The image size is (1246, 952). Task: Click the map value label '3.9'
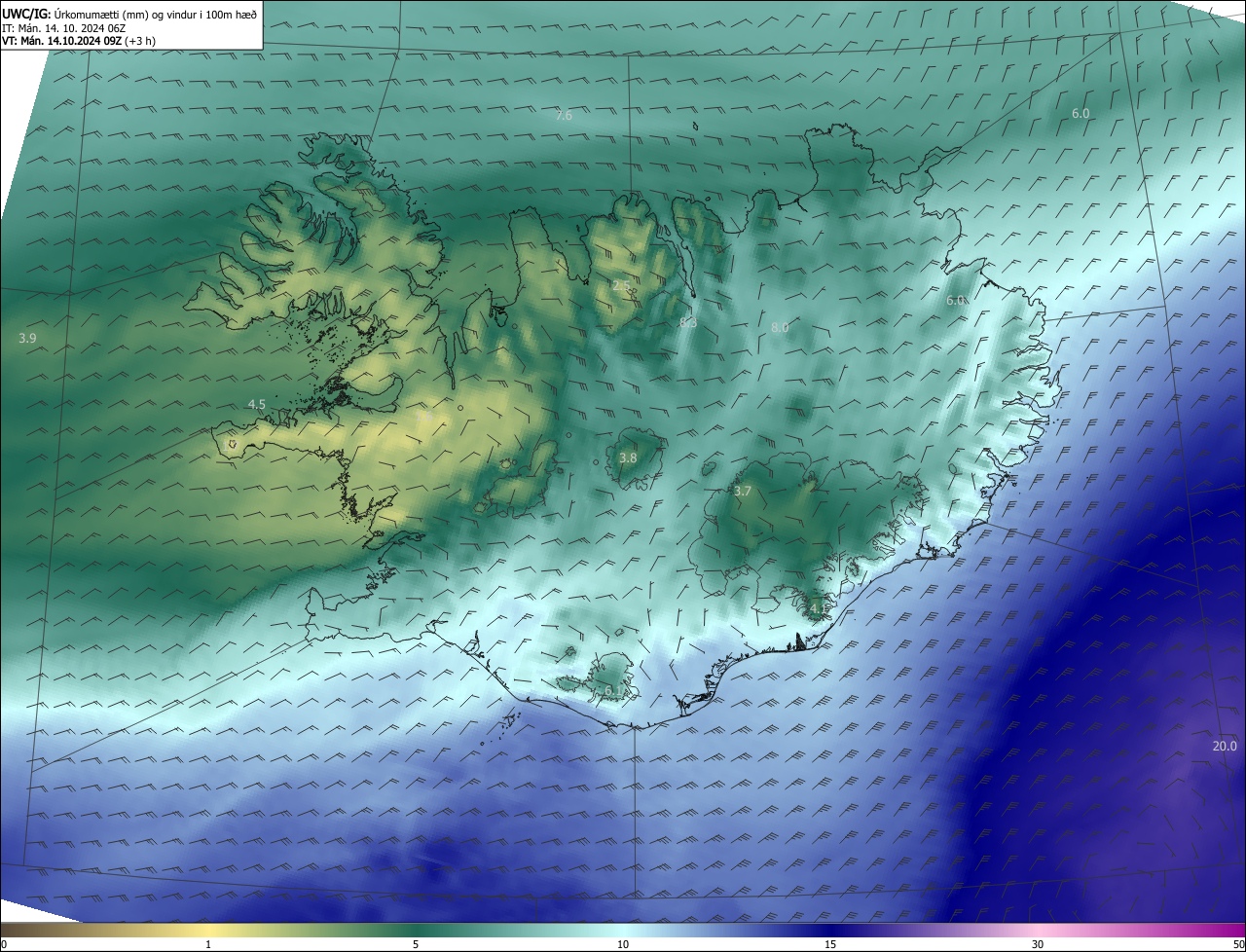(x=27, y=338)
